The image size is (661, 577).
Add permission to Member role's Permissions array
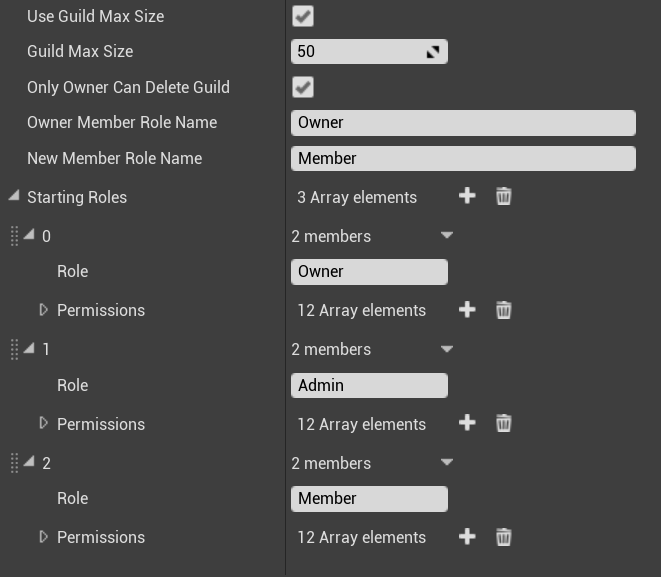point(467,537)
